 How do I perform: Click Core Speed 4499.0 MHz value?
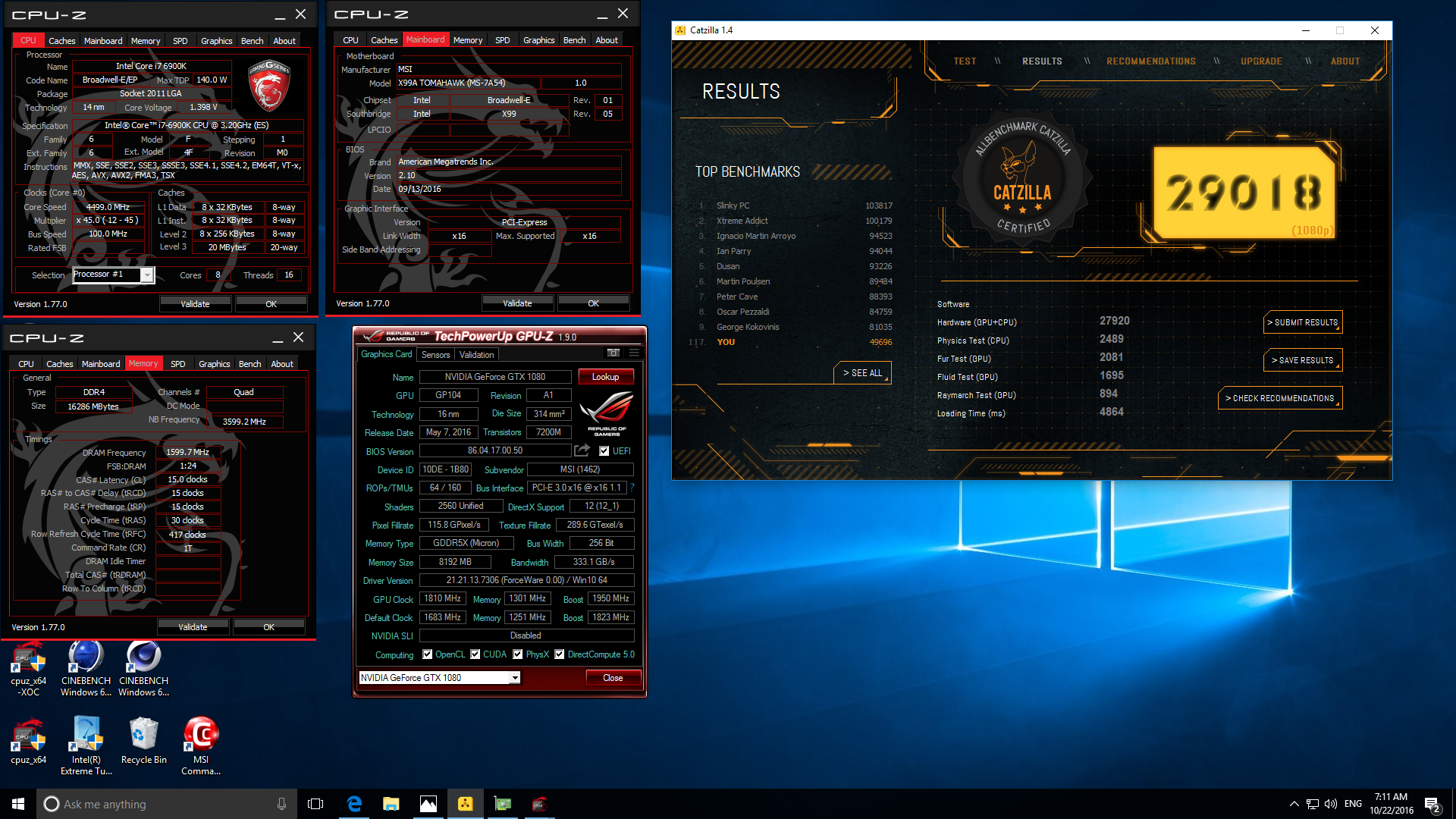(108, 207)
